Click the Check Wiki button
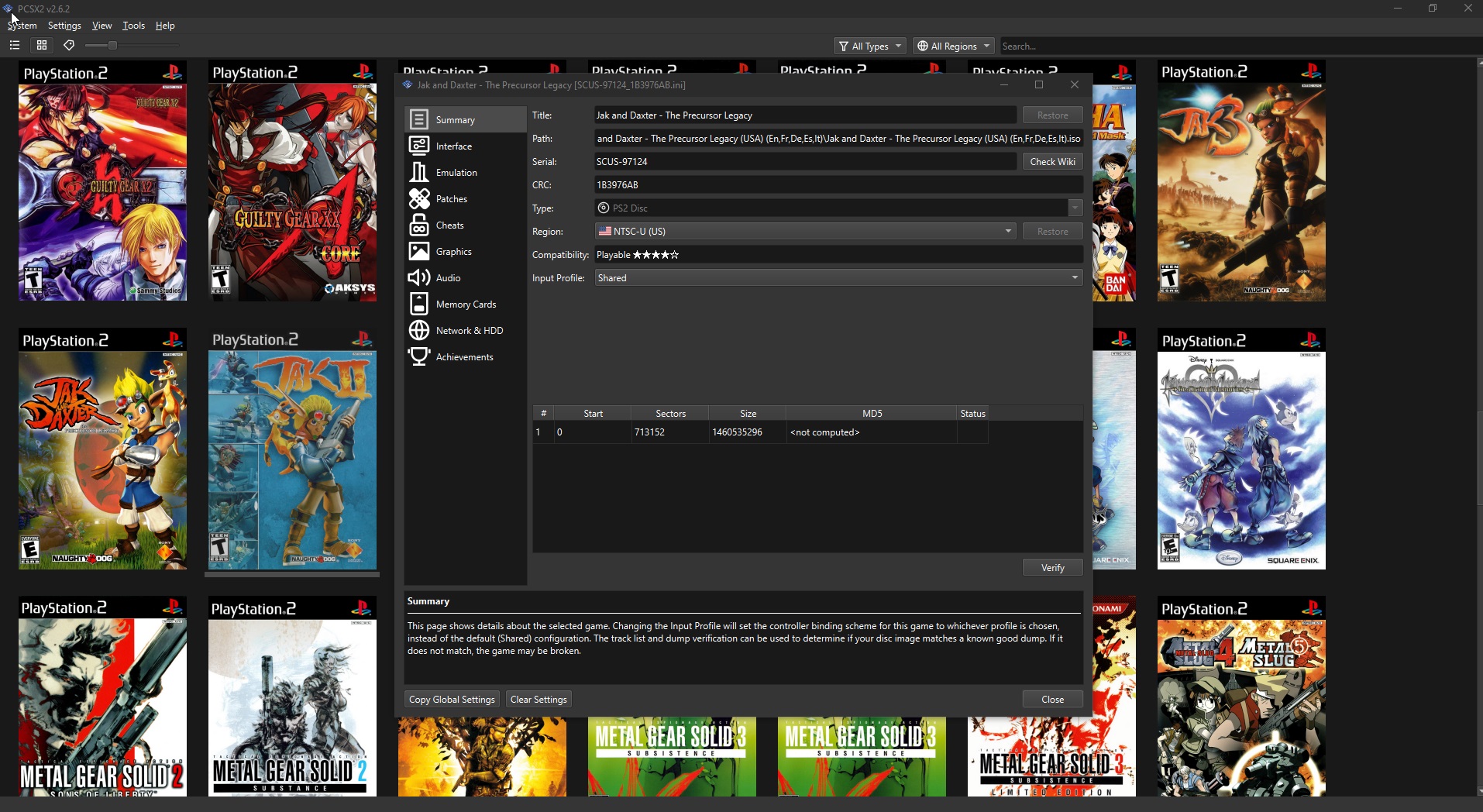 [1052, 161]
